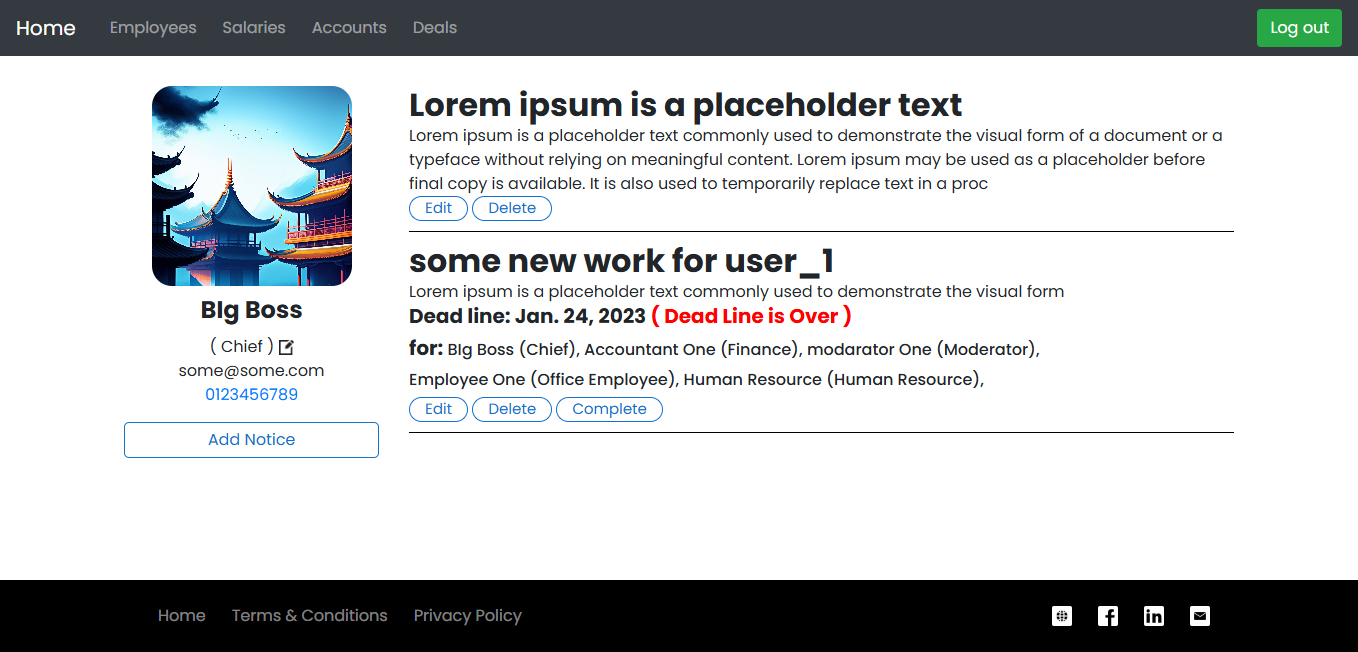Open the LinkedIn icon in footer
1358x652 pixels.
pyautogui.click(x=1154, y=616)
